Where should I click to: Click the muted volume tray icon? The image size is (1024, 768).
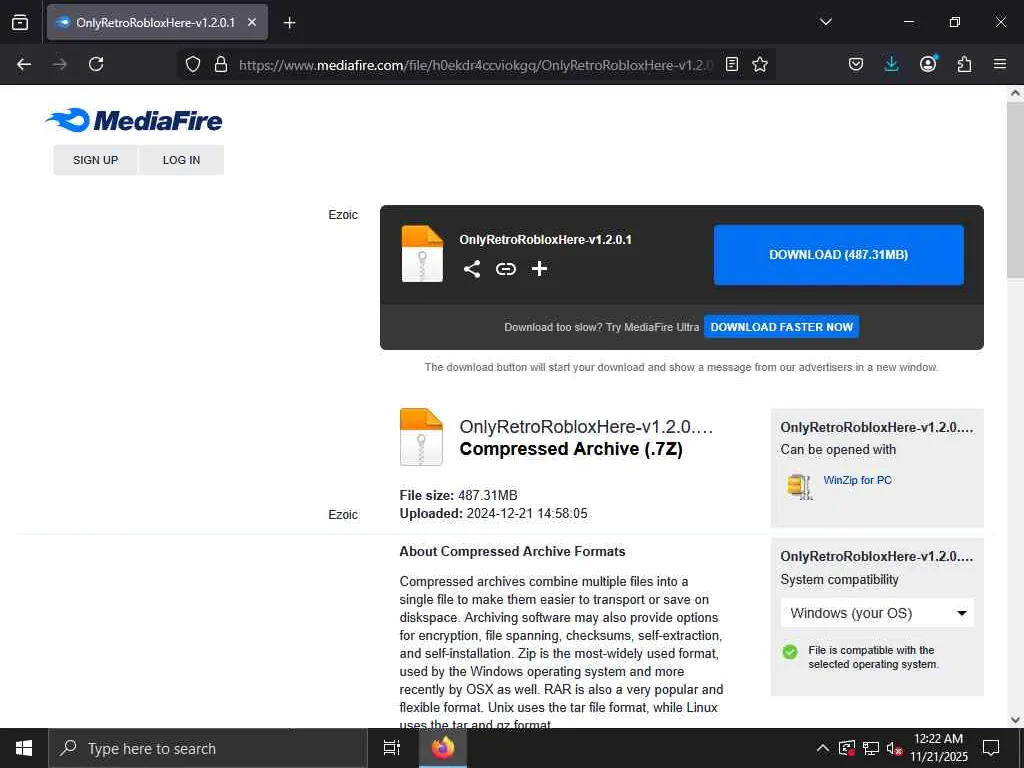(894, 748)
